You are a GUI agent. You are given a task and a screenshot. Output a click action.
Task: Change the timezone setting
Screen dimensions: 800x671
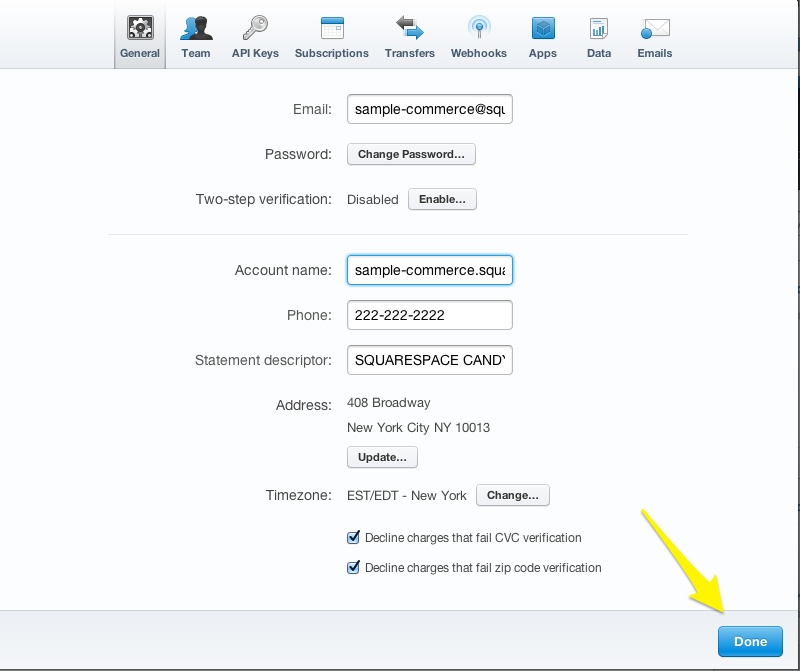coord(512,495)
